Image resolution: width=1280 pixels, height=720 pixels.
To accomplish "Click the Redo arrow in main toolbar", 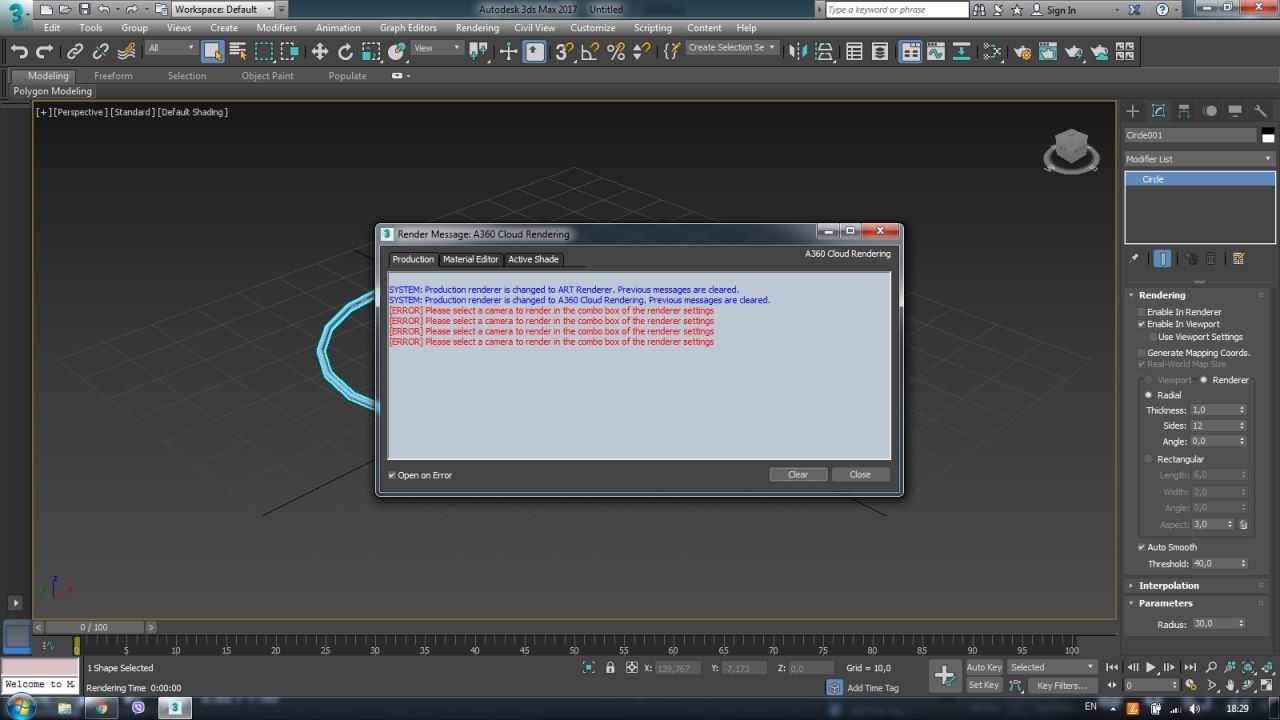I will pos(44,52).
